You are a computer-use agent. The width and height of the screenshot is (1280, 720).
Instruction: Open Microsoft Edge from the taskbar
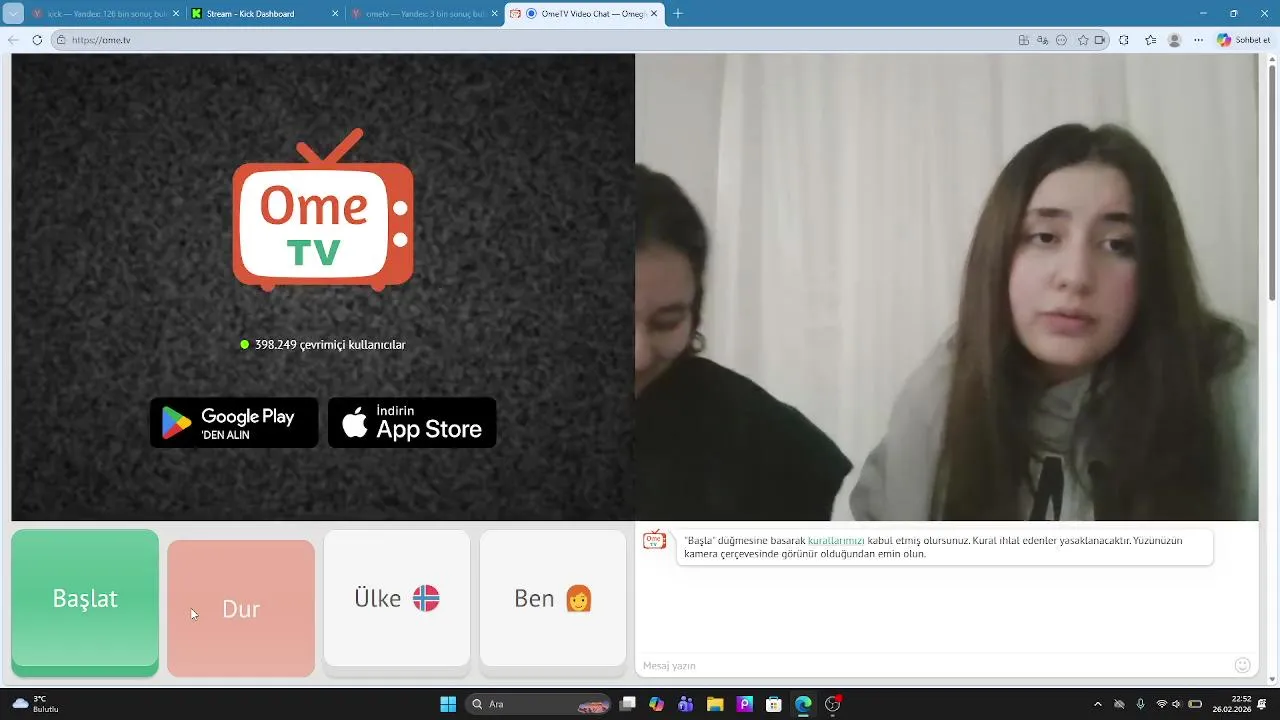(x=803, y=704)
